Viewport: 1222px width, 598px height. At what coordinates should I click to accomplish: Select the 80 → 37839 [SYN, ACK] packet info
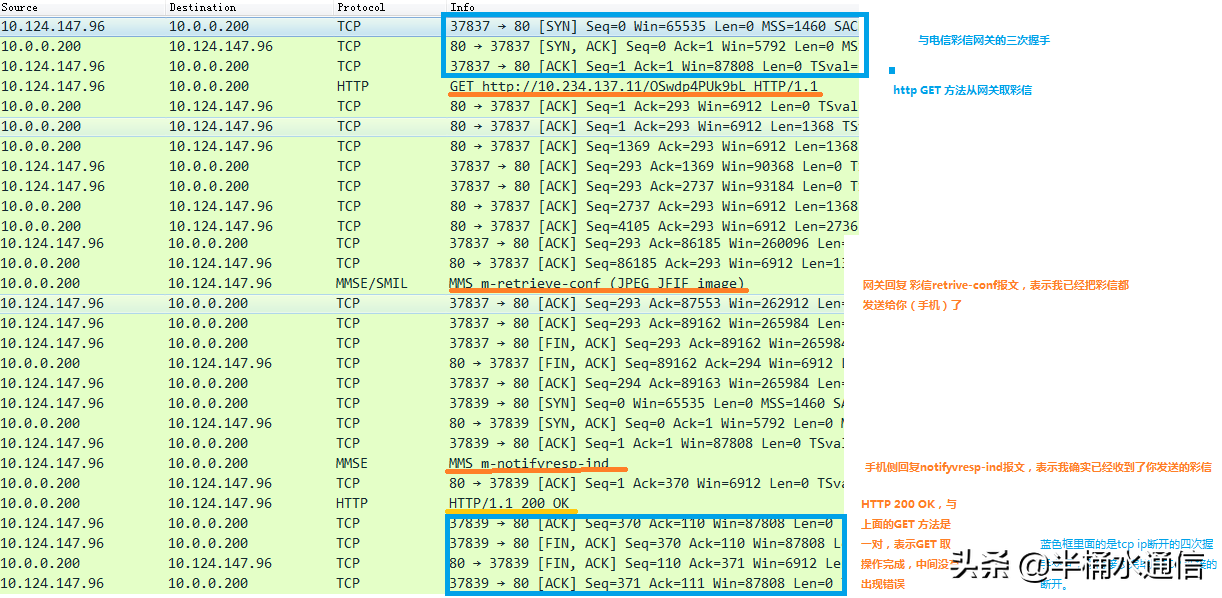[647, 423]
